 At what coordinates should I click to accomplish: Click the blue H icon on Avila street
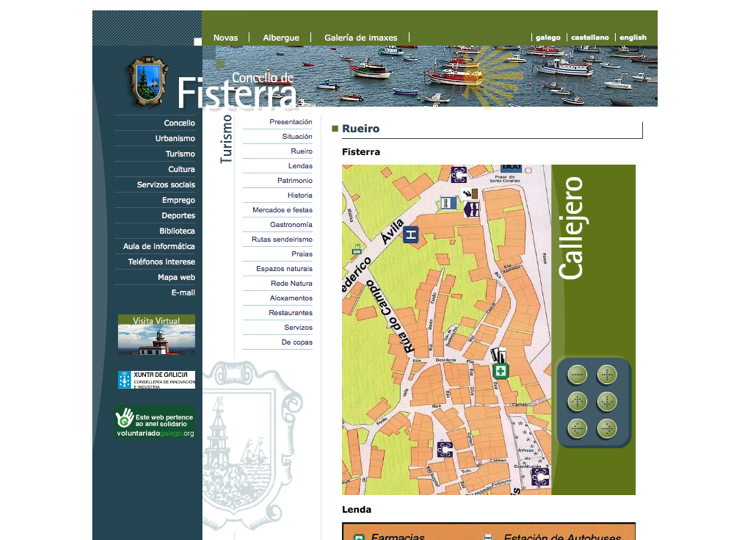[x=410, y=235]
